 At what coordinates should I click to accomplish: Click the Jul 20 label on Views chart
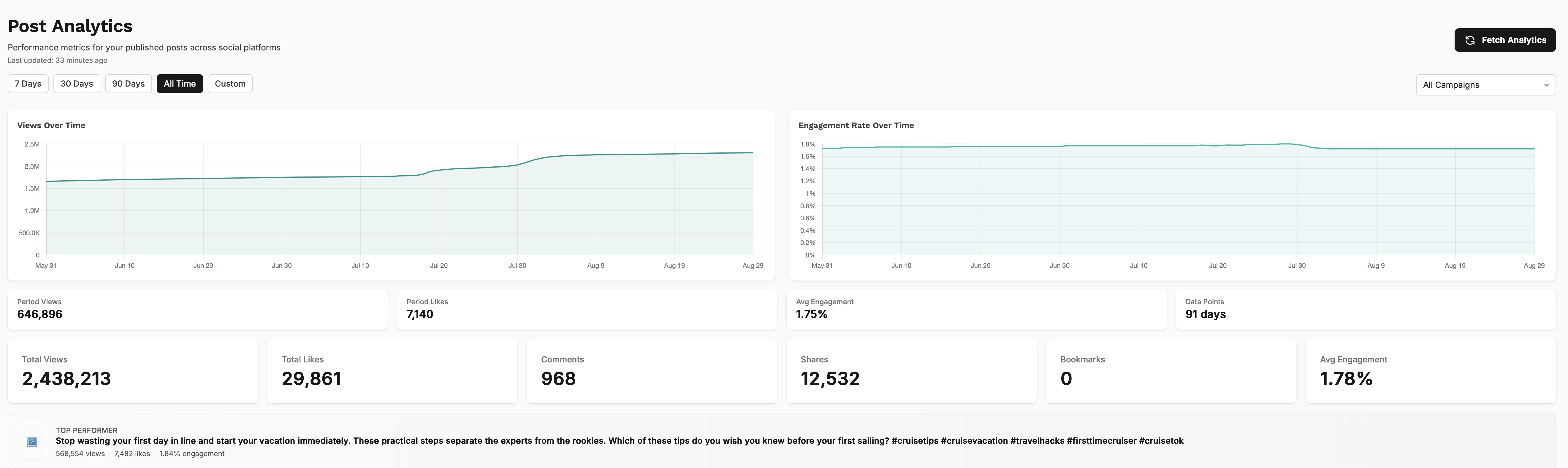coord(438,266)
